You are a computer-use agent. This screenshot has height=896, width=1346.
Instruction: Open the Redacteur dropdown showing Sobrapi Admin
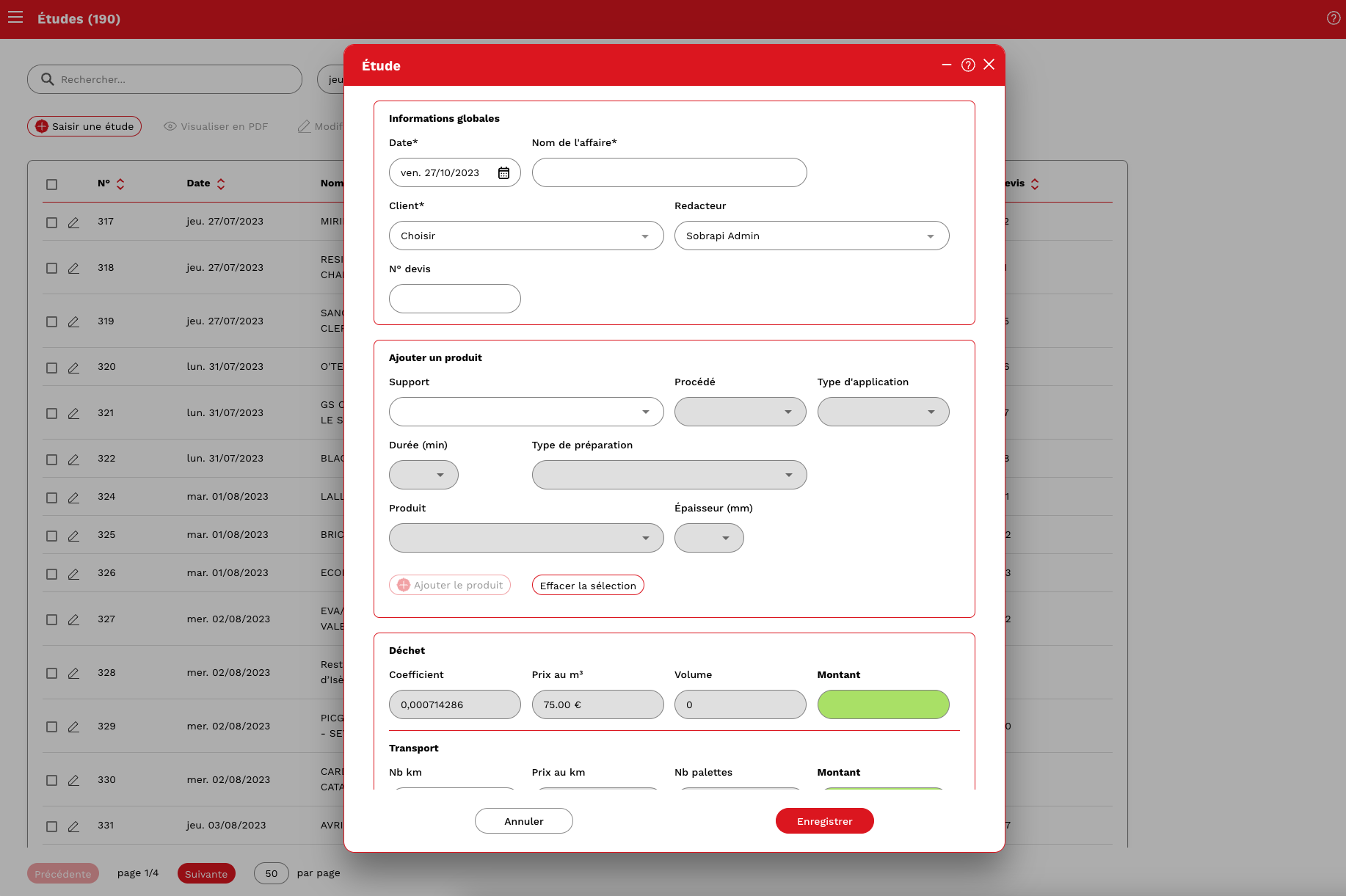812,236
